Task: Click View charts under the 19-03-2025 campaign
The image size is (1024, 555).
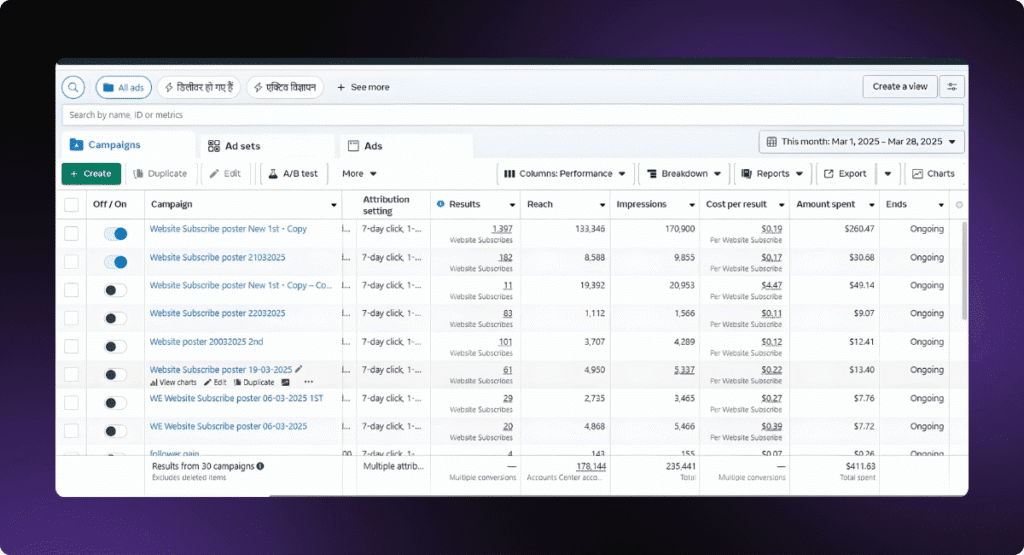Action: (x=173, y=382)
